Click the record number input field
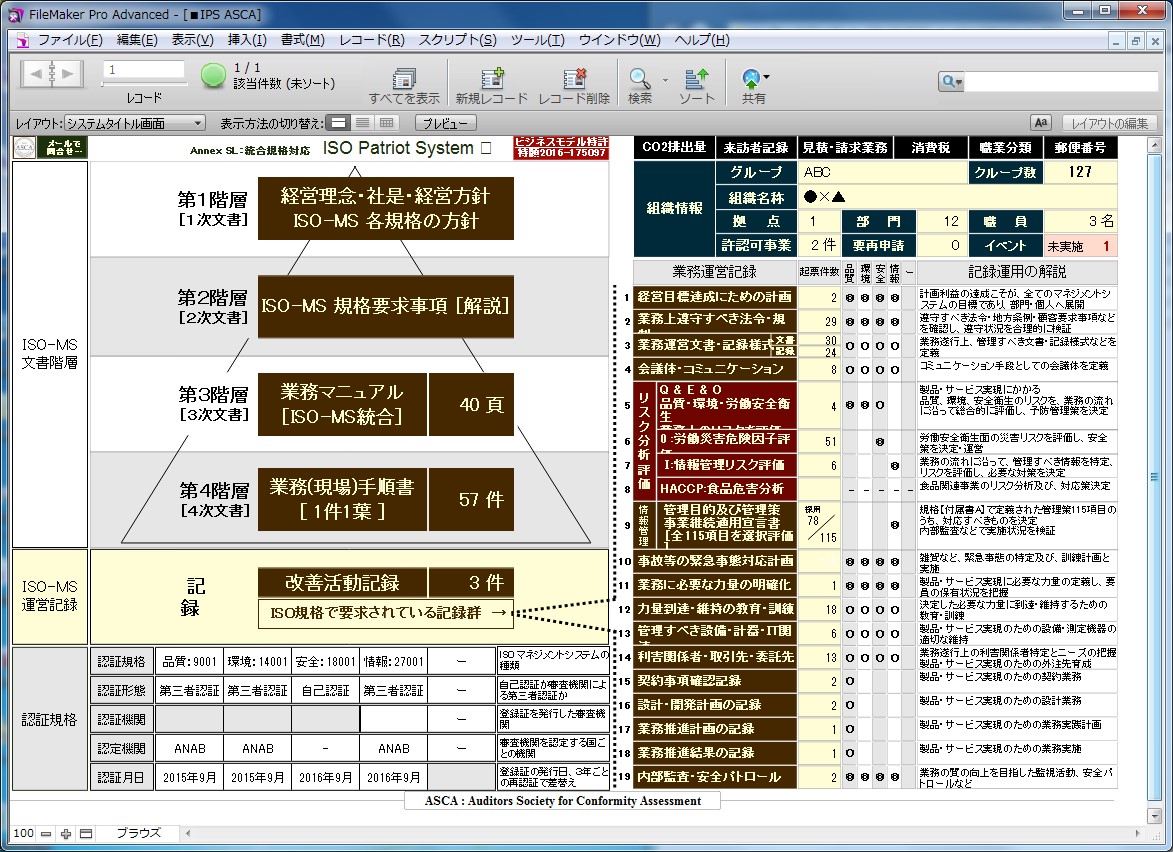The image size is (1173, 852). point(143,70)
